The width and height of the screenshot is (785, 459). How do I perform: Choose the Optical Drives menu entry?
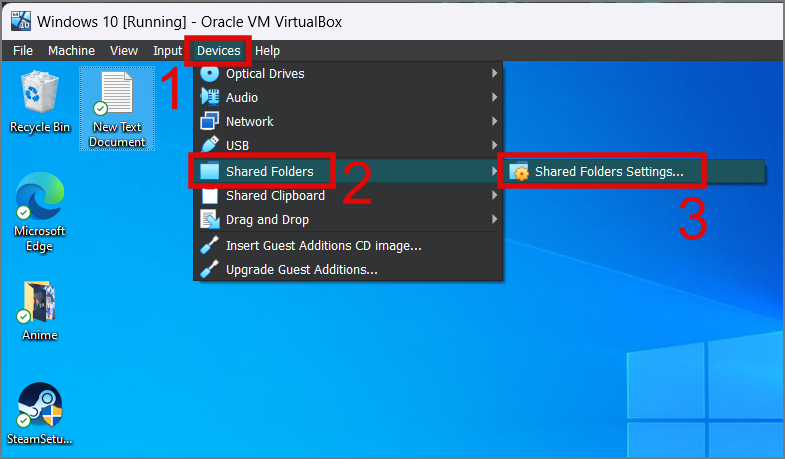[348, 73]
